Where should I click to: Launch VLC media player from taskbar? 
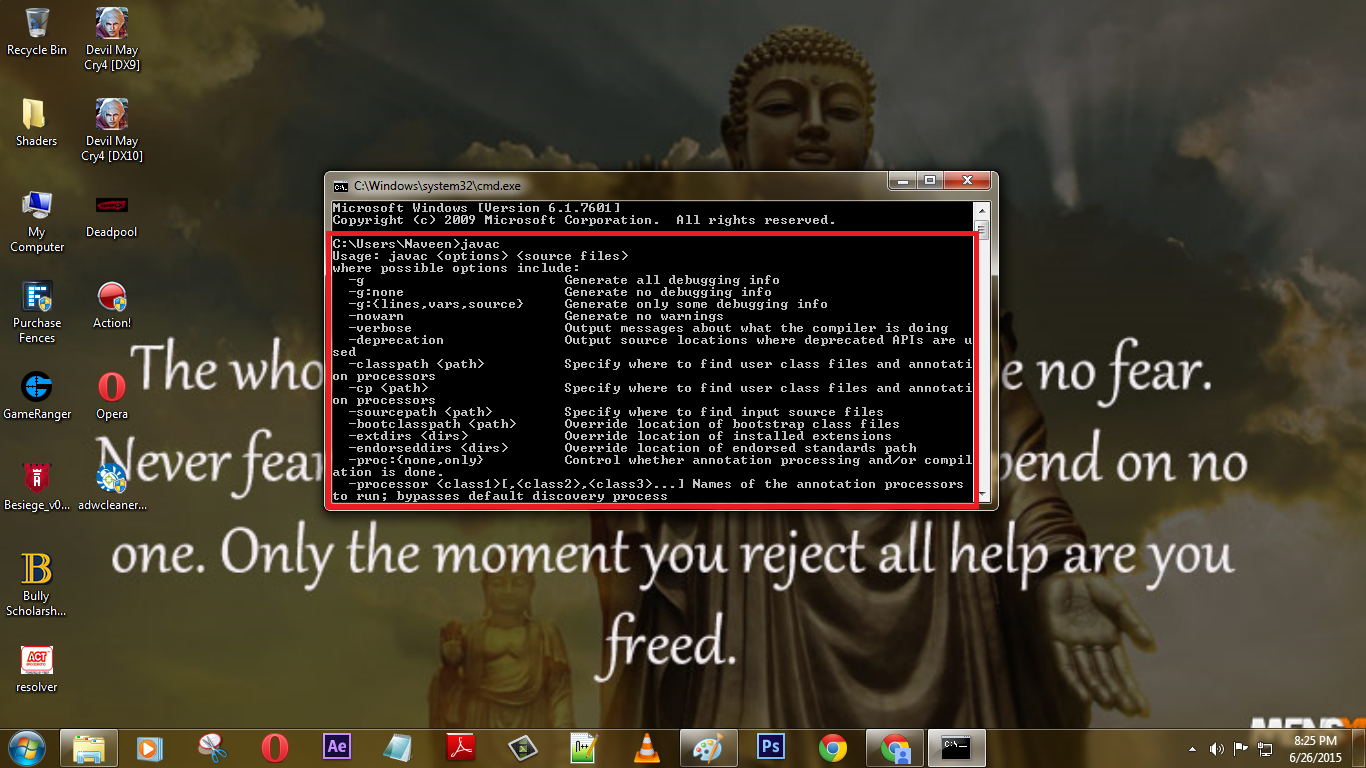[646, 747]
